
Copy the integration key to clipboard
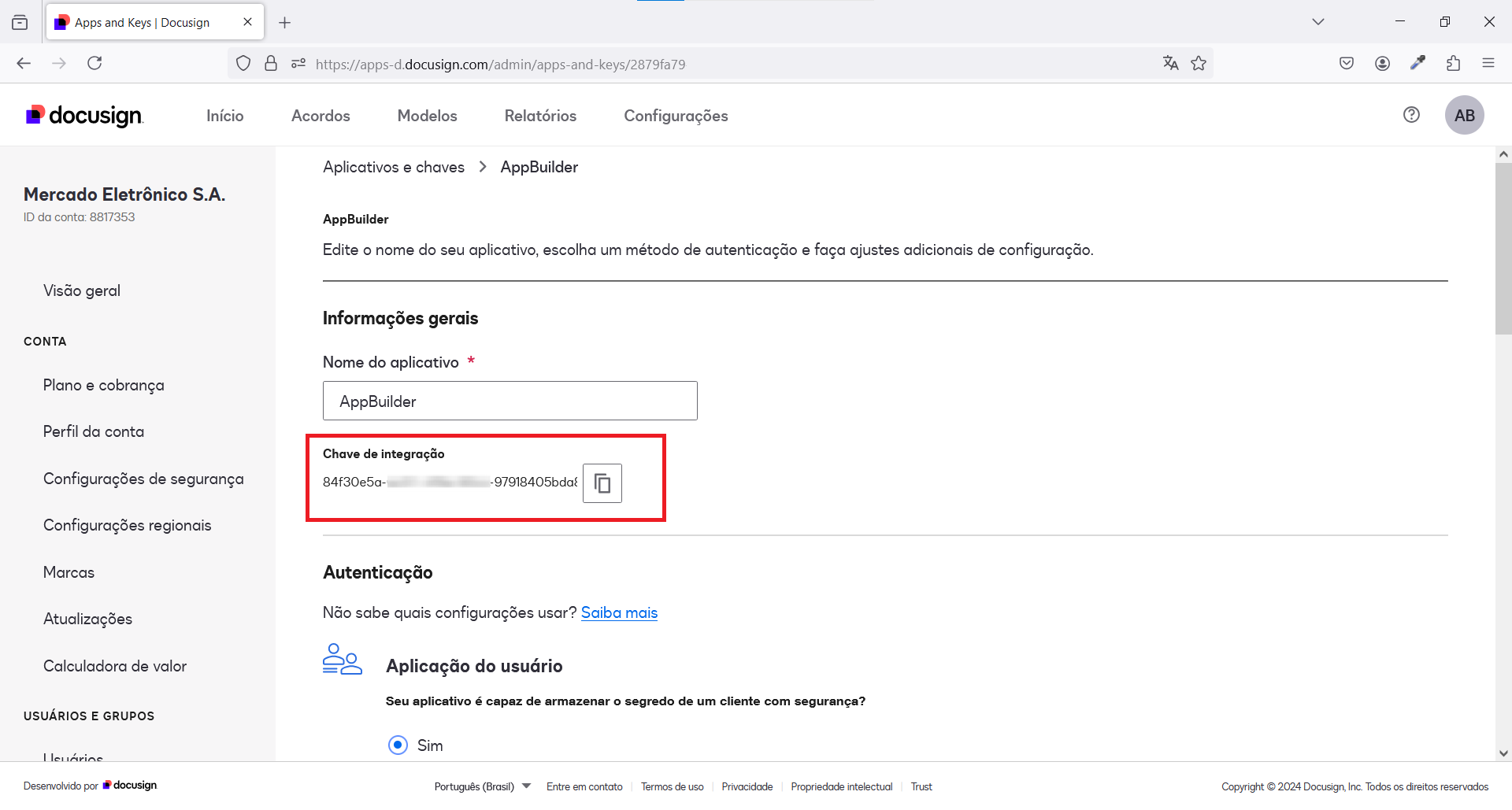tap(602, 483)
